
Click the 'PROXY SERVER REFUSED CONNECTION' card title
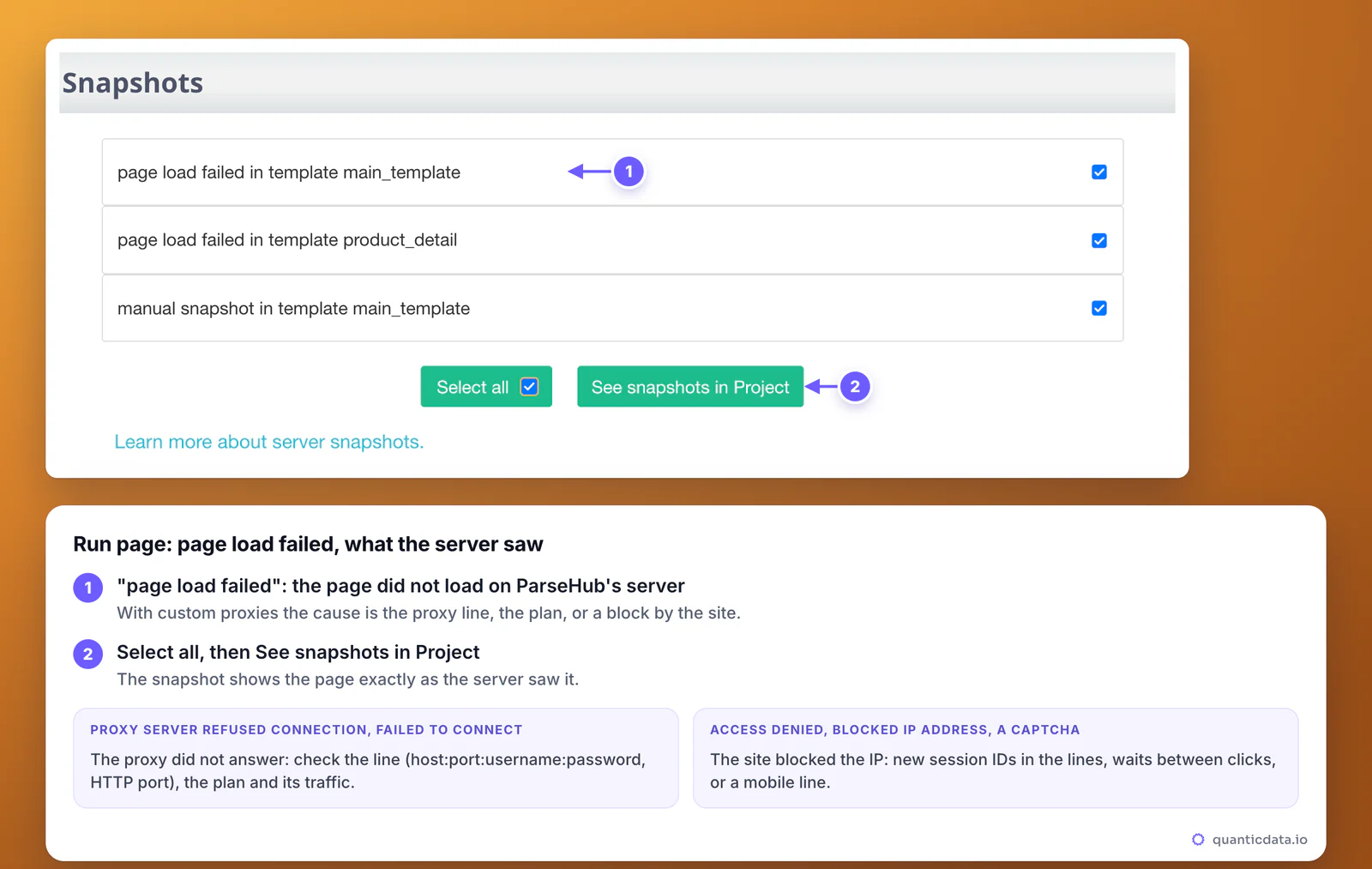pos(306,730)
